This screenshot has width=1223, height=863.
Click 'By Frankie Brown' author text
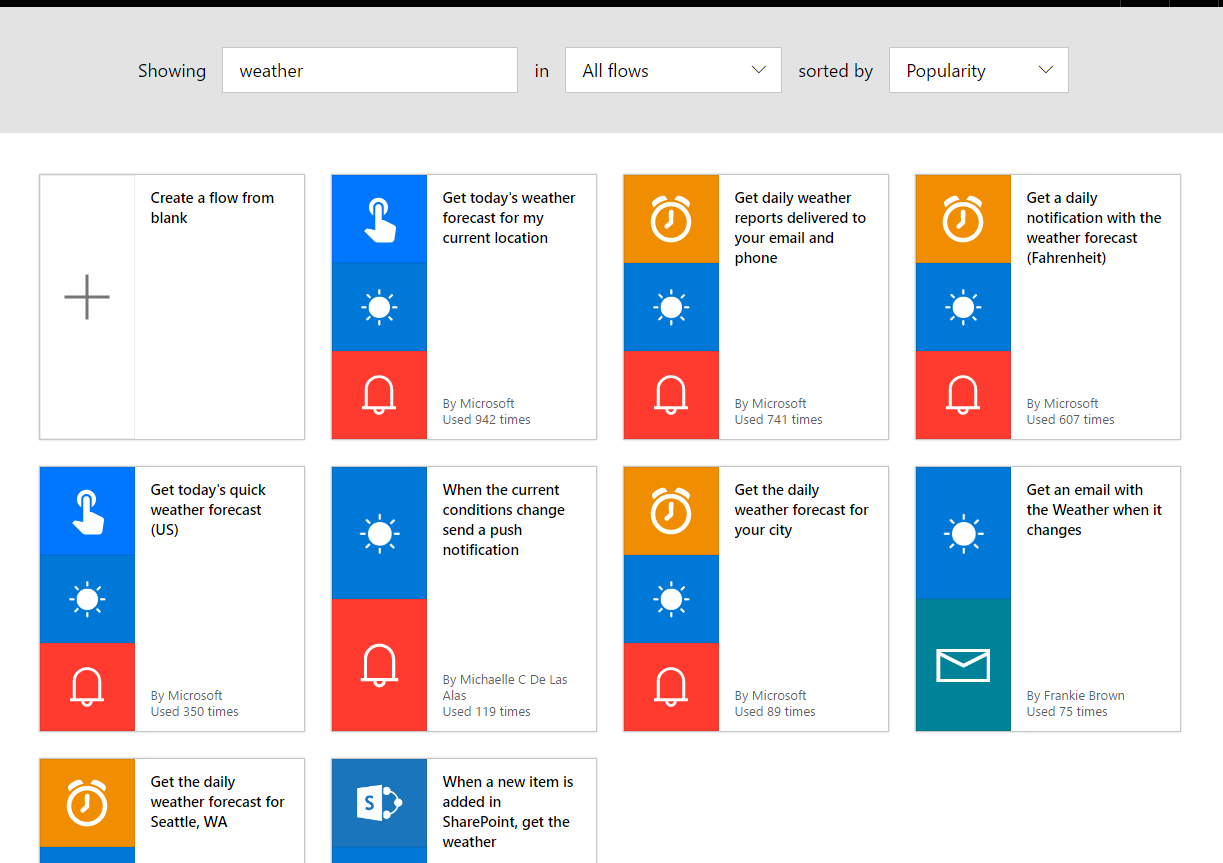point(1076,696)
